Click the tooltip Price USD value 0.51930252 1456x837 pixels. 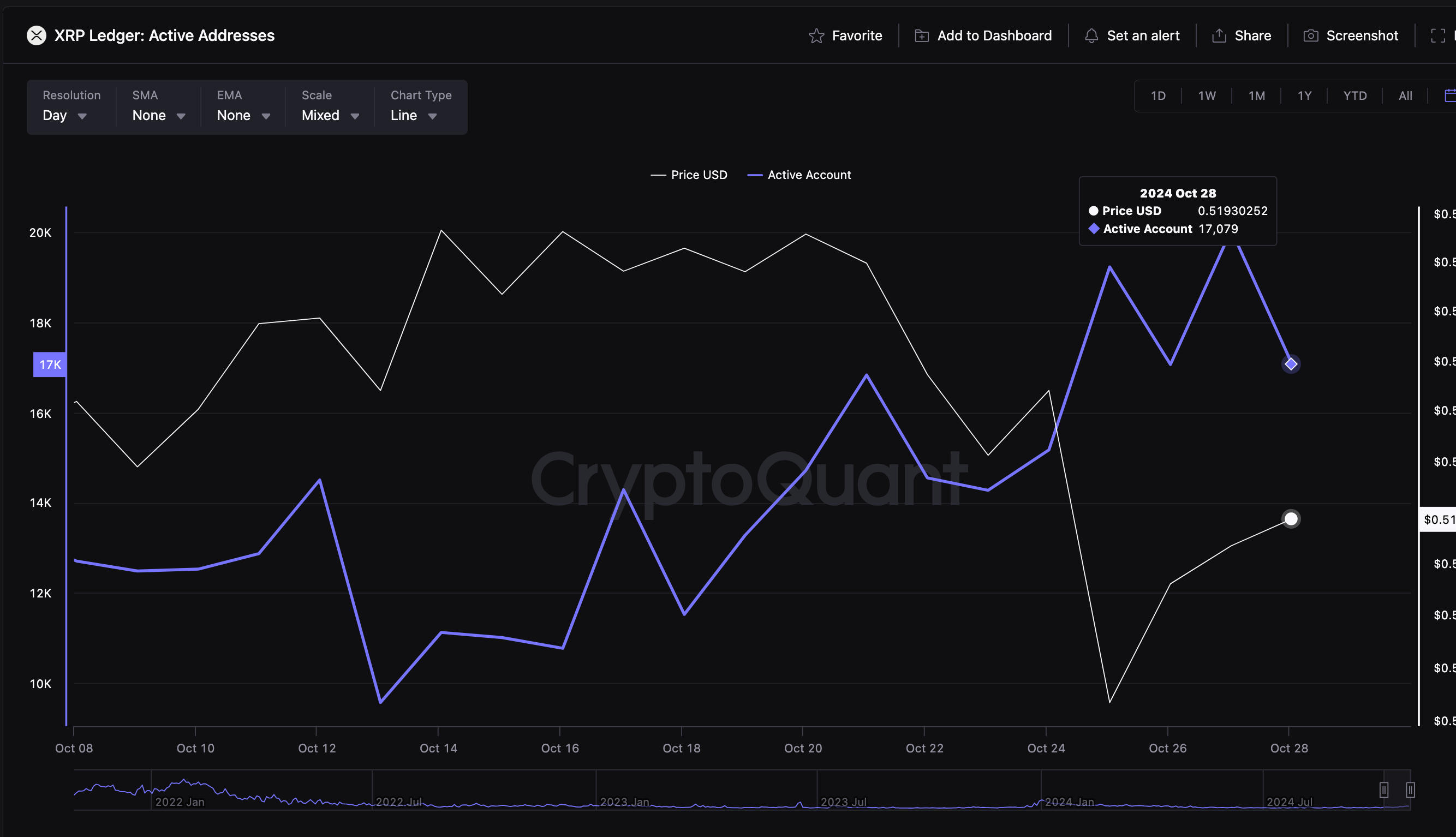tap(1232, 211)
